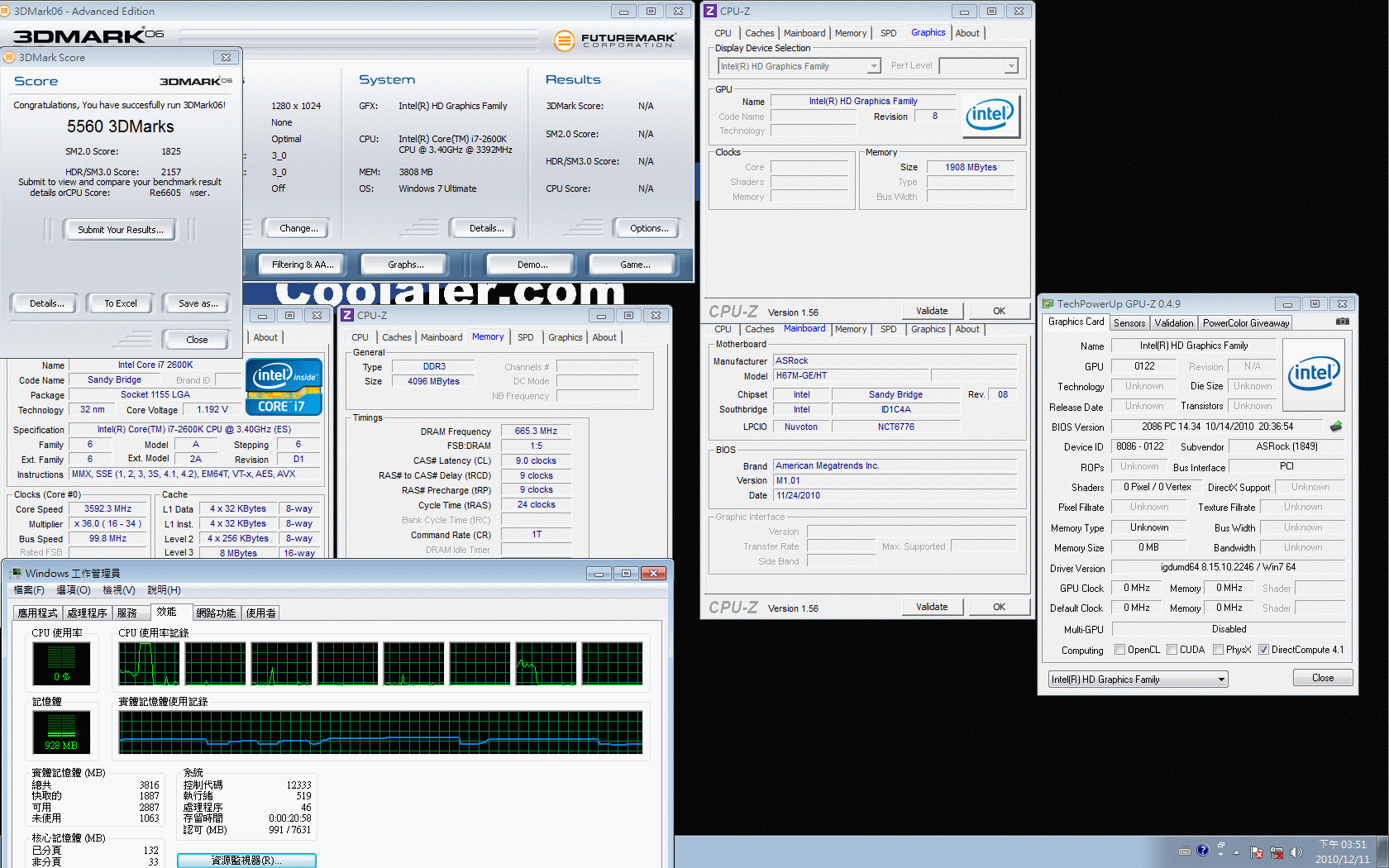Click the Show Desktop strip on the taskbar
1389x868 pixels.
click(x=1382, y=851)
